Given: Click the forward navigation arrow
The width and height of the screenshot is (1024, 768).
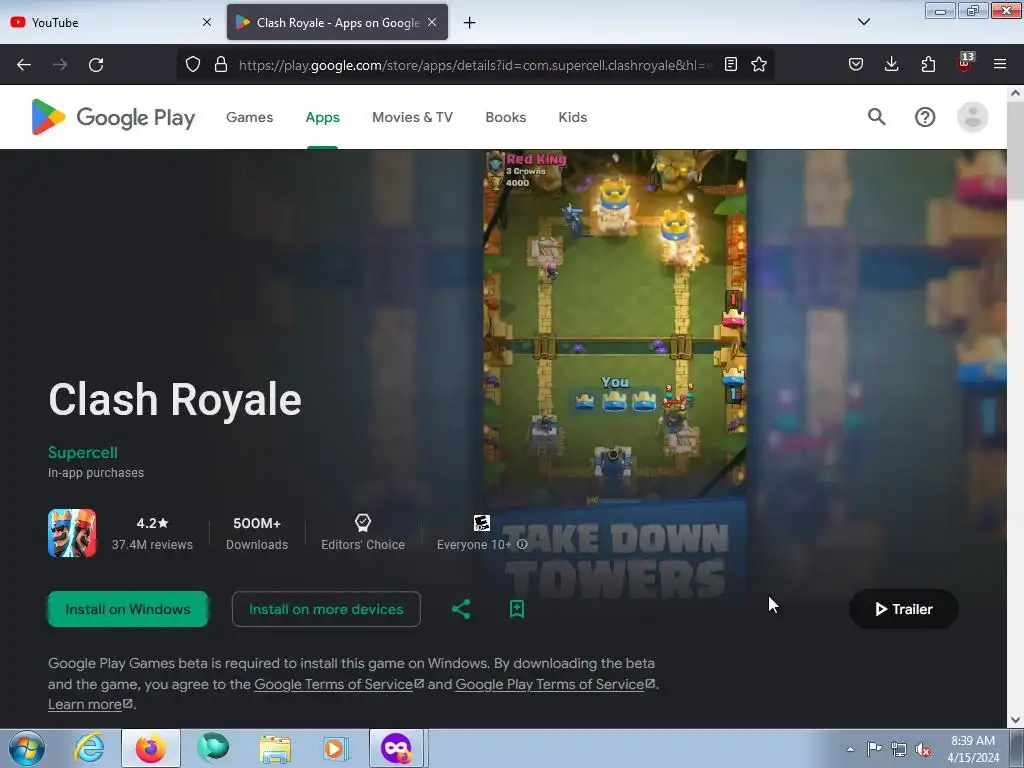Looking at the screenshot, I should [x=60, y=65].
